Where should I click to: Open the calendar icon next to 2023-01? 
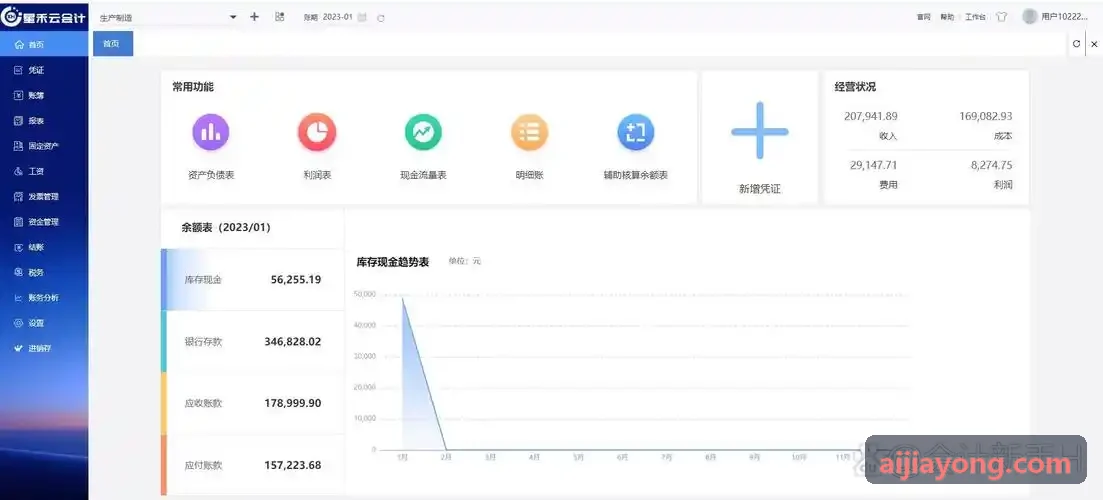(x=362, y=18)
